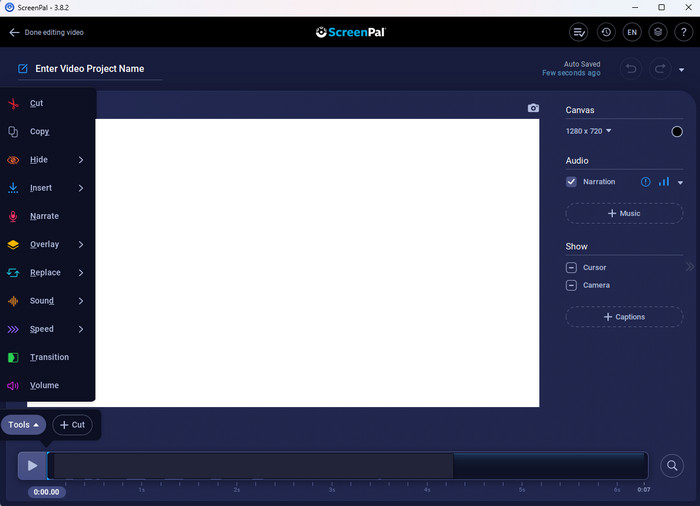Viewport: 700px width, 506px height.
Task: Click the edit pencil icon beside project name
Action: click(x=23, y=68)
